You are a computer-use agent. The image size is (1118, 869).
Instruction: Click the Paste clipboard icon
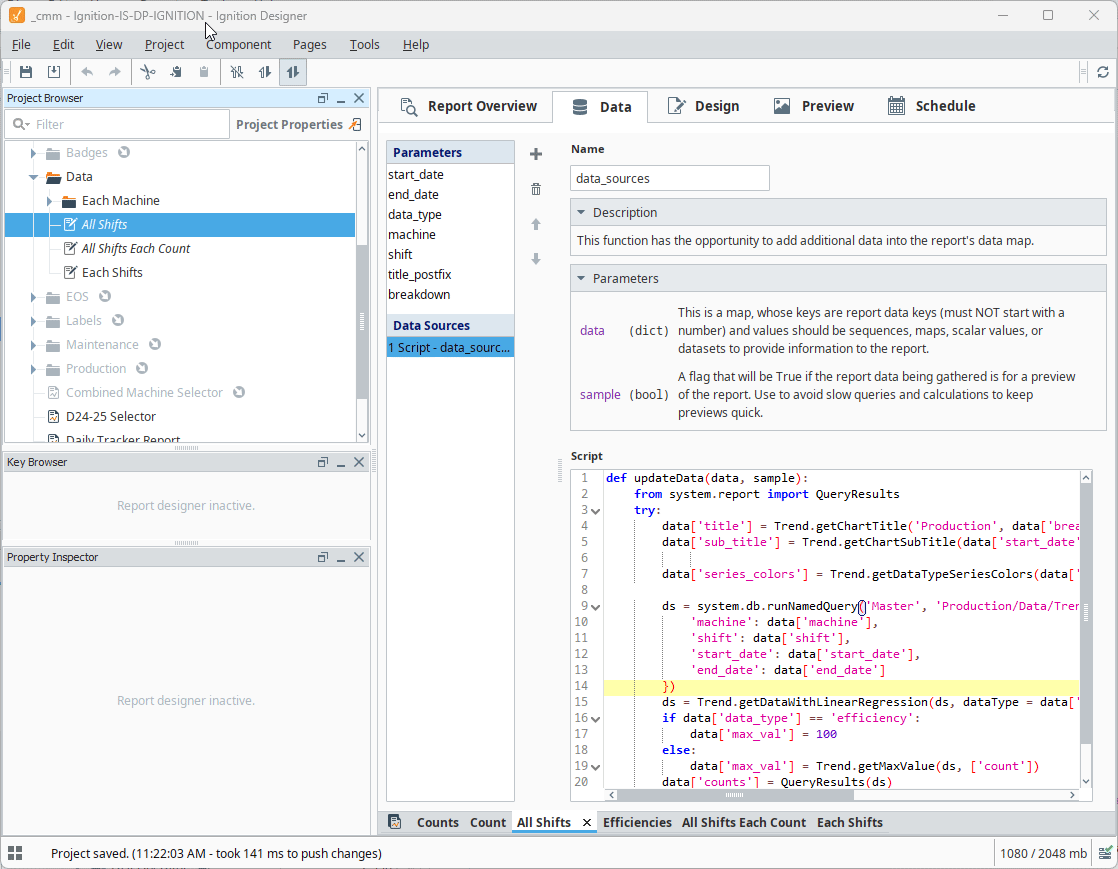pyautogui.click(x=204, y=72)
